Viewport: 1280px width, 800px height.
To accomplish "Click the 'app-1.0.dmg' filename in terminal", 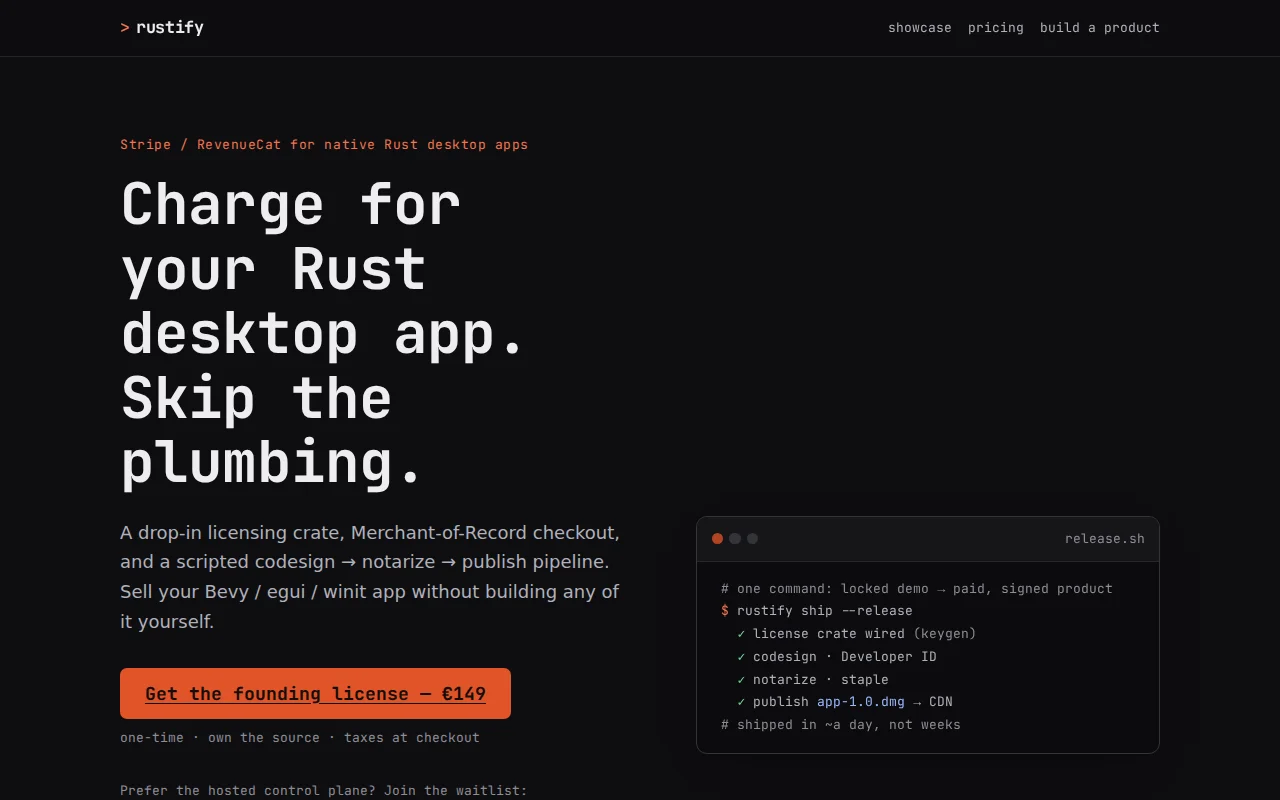I will tap(861, 702).
